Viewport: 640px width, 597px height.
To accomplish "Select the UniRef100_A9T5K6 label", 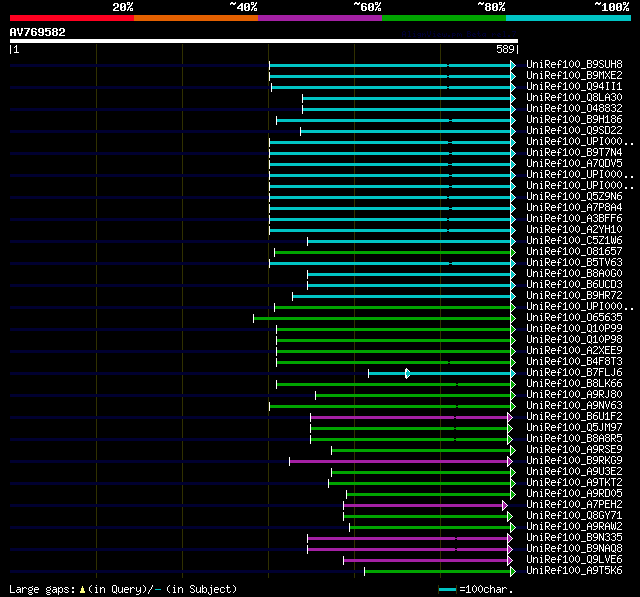I will tap(574, 571).
